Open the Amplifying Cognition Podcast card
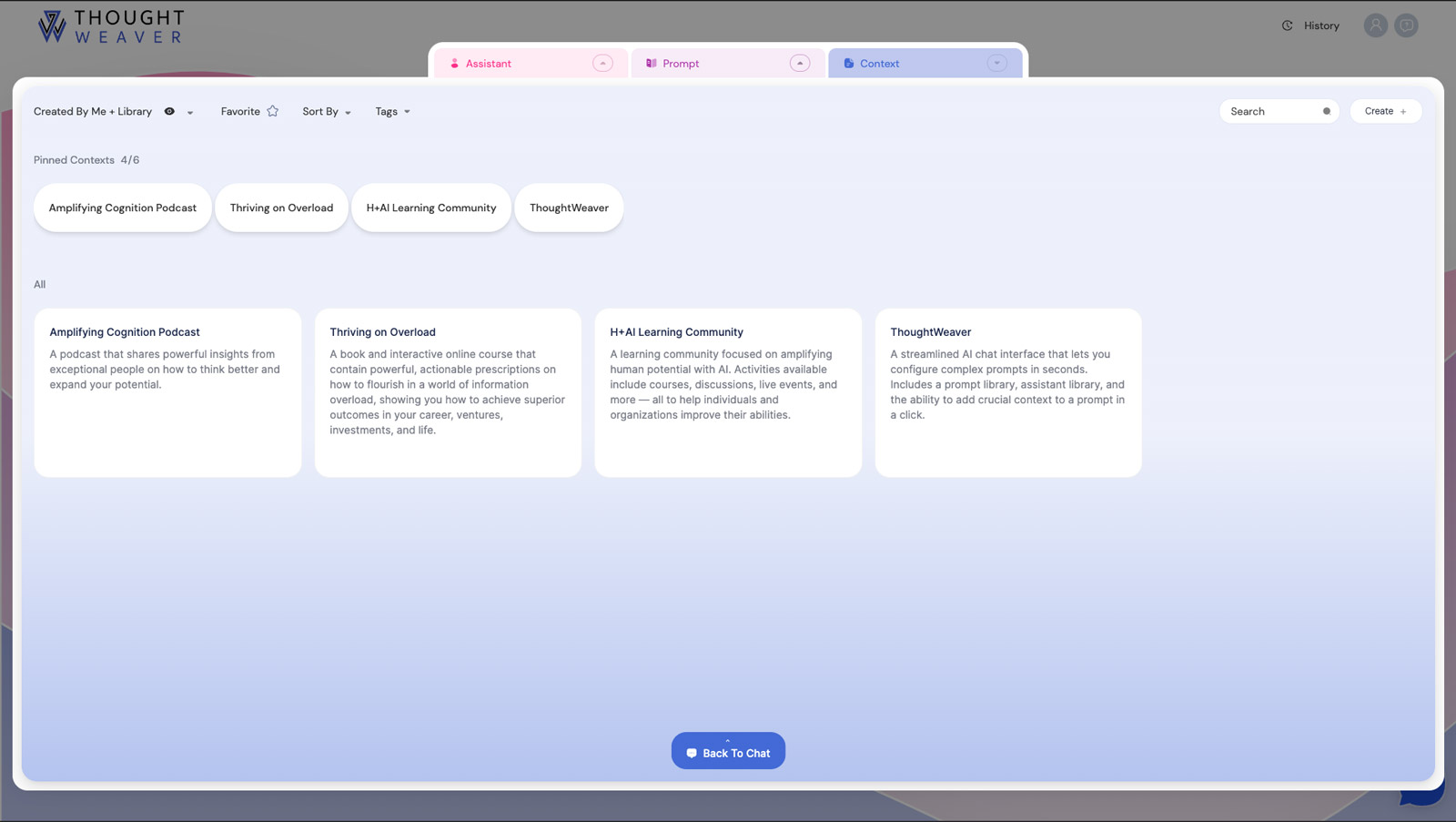 coord(167,392)
